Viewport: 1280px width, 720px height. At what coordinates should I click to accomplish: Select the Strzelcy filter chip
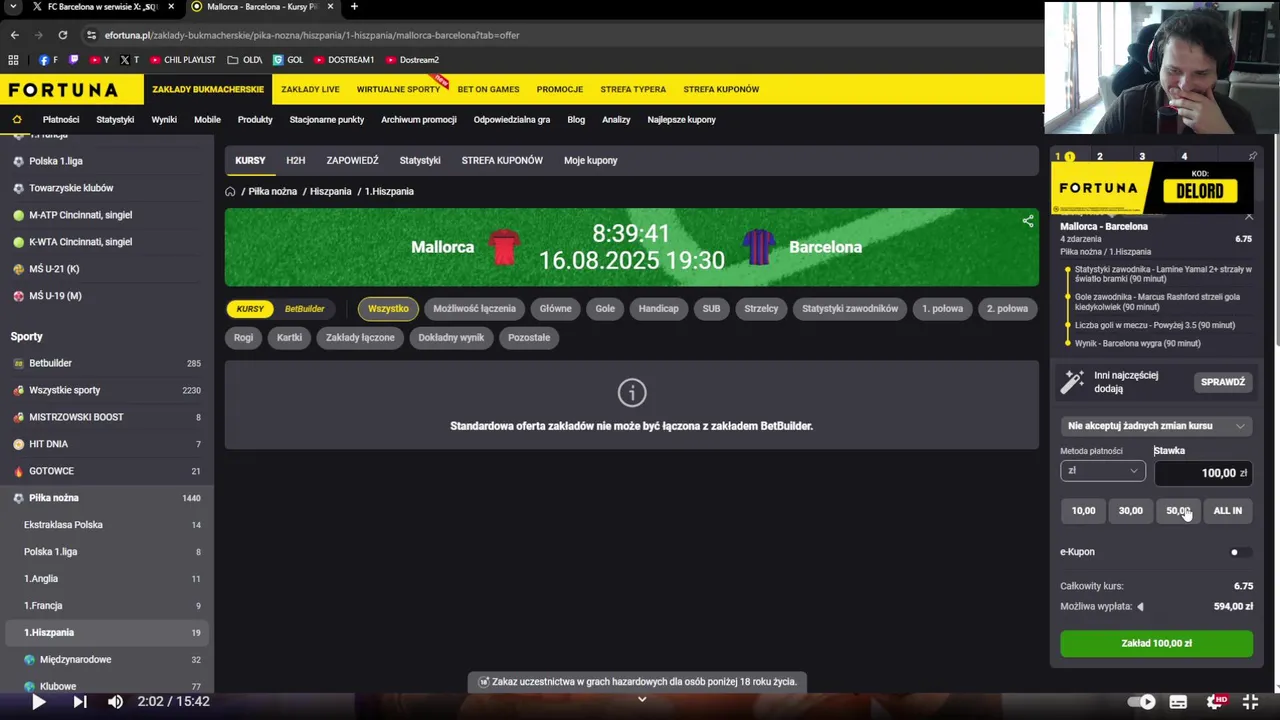coord(761,309)
